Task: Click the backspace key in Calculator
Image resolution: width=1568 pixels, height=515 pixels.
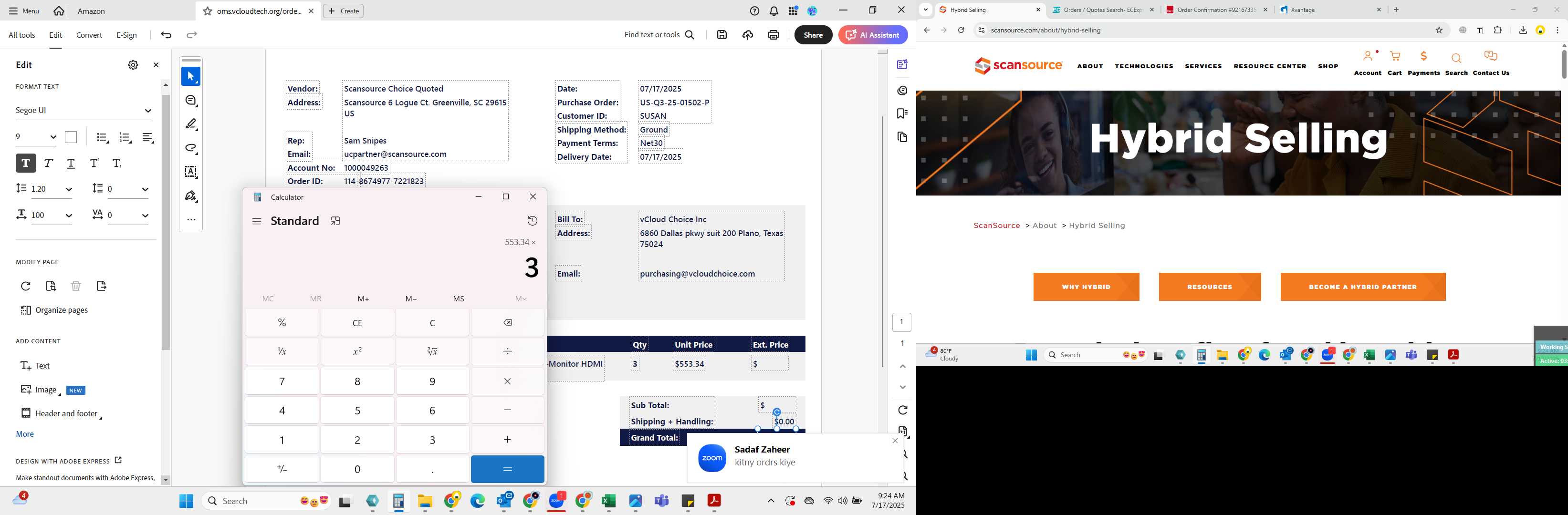Action: pyautogui.click(x=508, y=323)
